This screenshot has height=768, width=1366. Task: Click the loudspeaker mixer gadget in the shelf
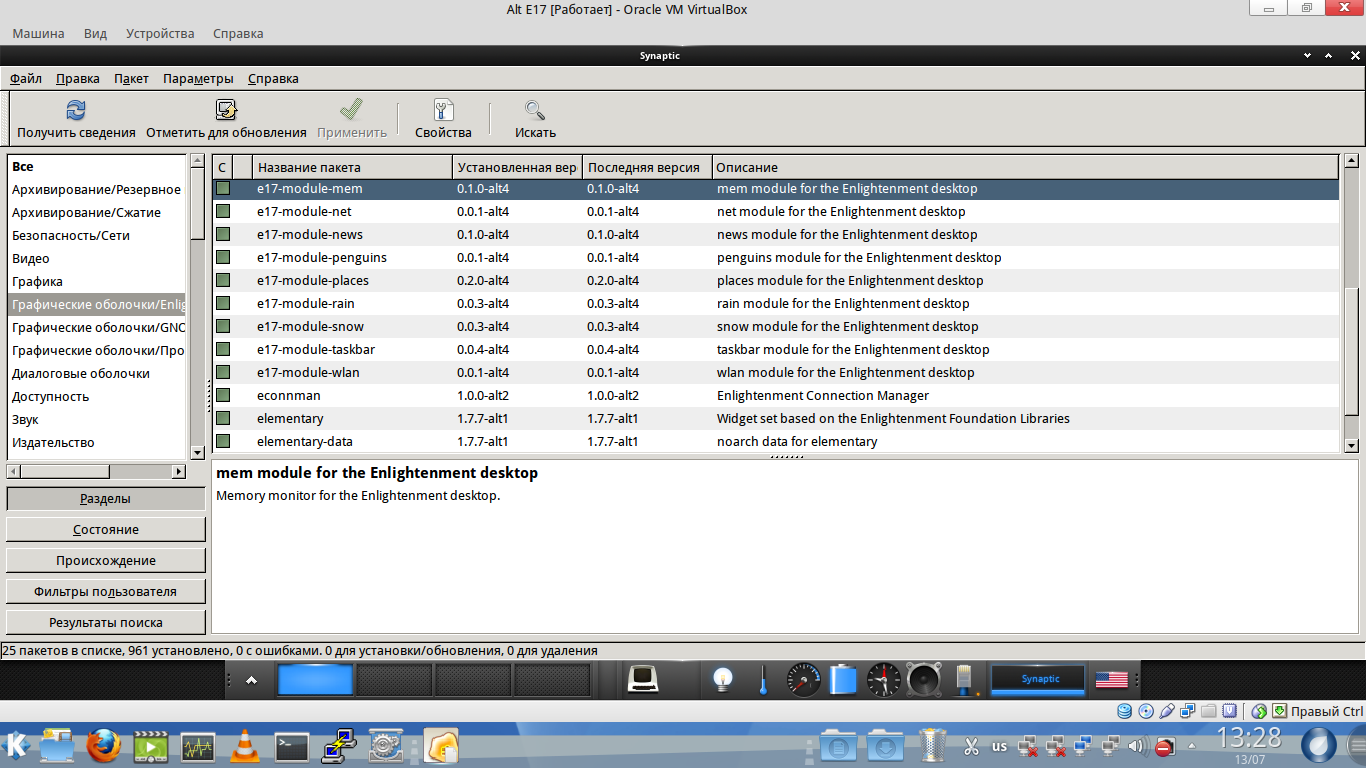pos(924,680)
